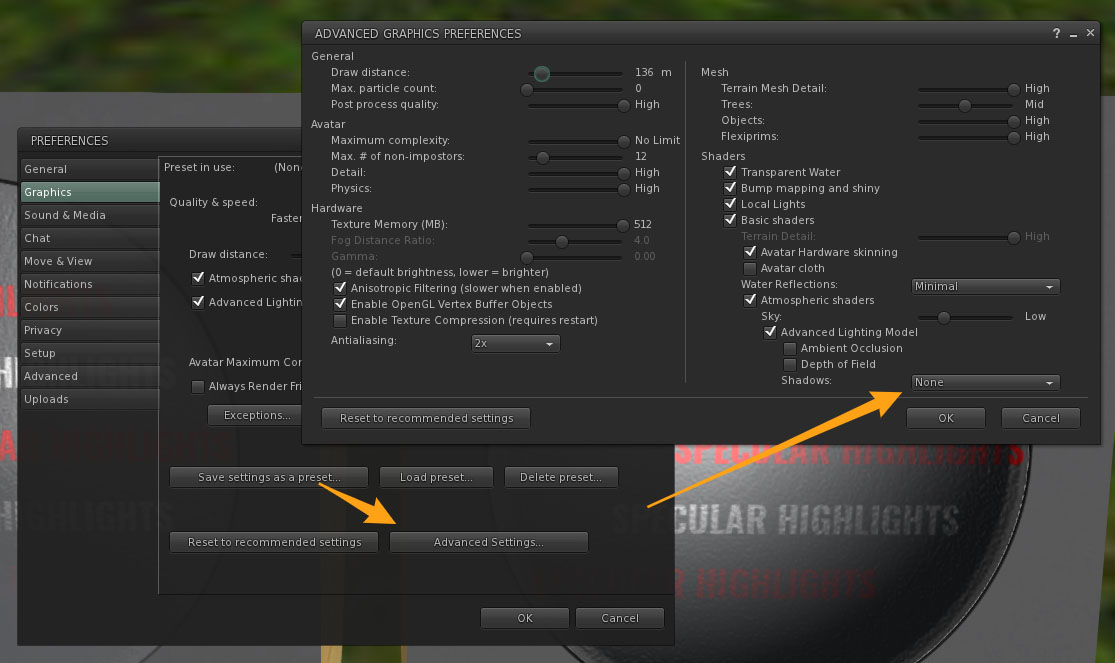1115x663 pixels.
Task: Open the Advanced preferences tab
Action: [x=90, y=376]
